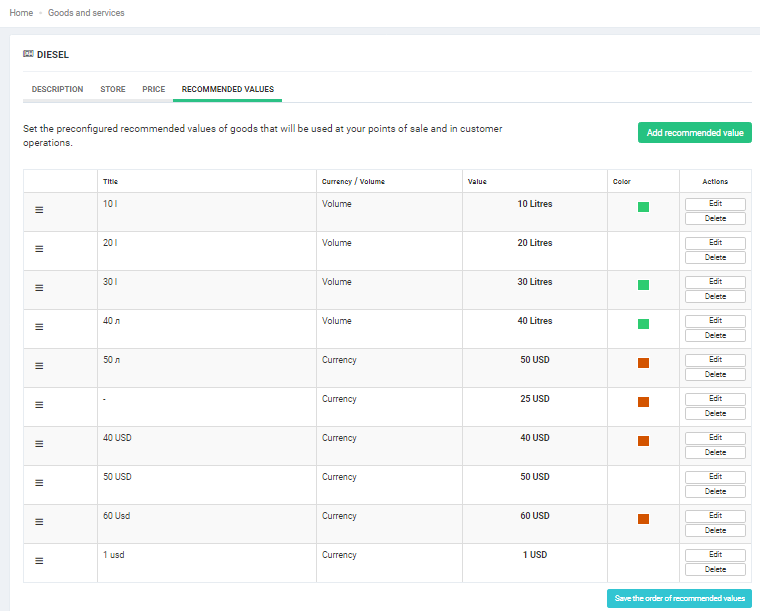Open the Store tab
The height and width of the screenshot is (611, 760).
tap(113, 89)
